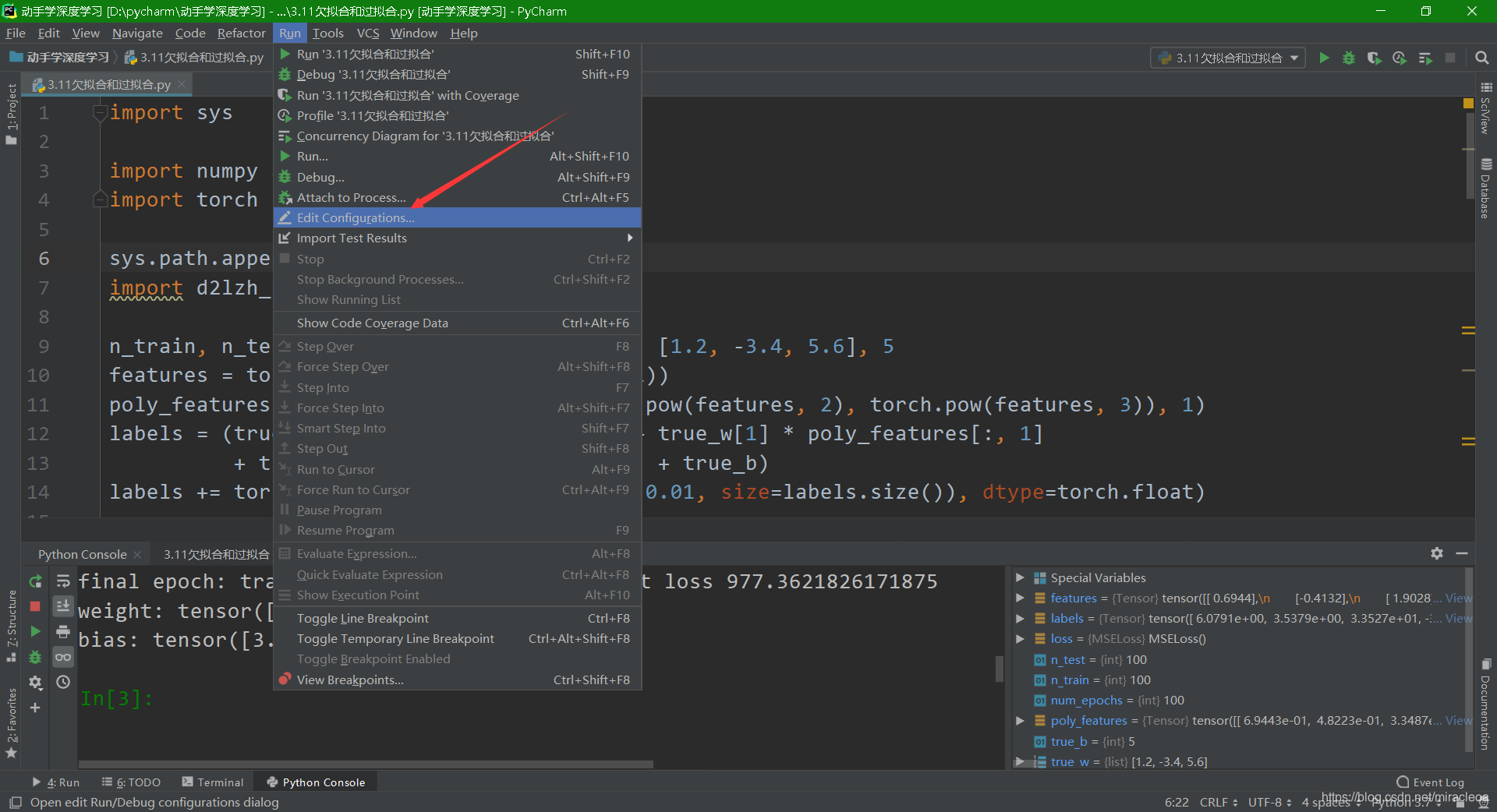Click the line spacing indicator showing 4 spaces
Viewport: 1497px width, 812px height.
[x=1325, y=802]
